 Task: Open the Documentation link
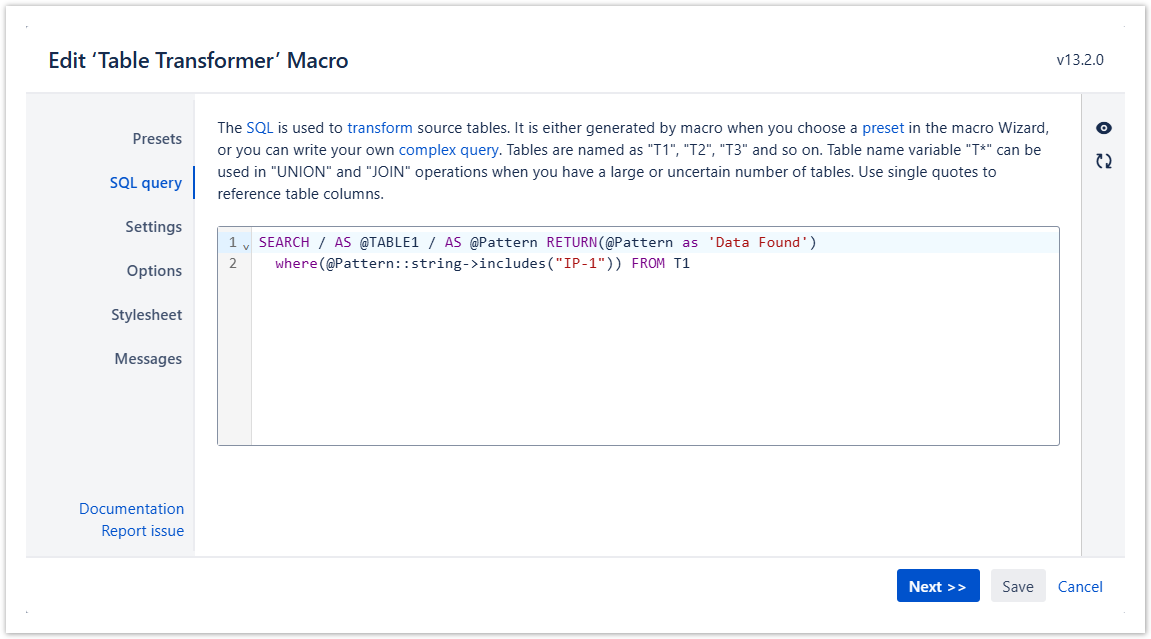tap(131, 509)
